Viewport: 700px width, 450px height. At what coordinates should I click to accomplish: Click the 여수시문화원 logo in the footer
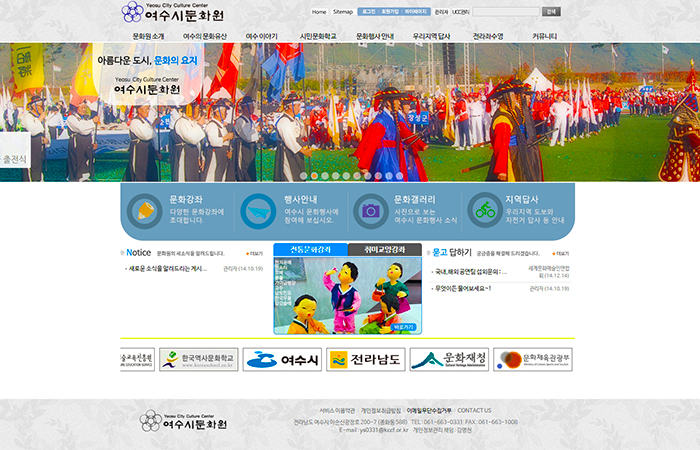[183, 421]
